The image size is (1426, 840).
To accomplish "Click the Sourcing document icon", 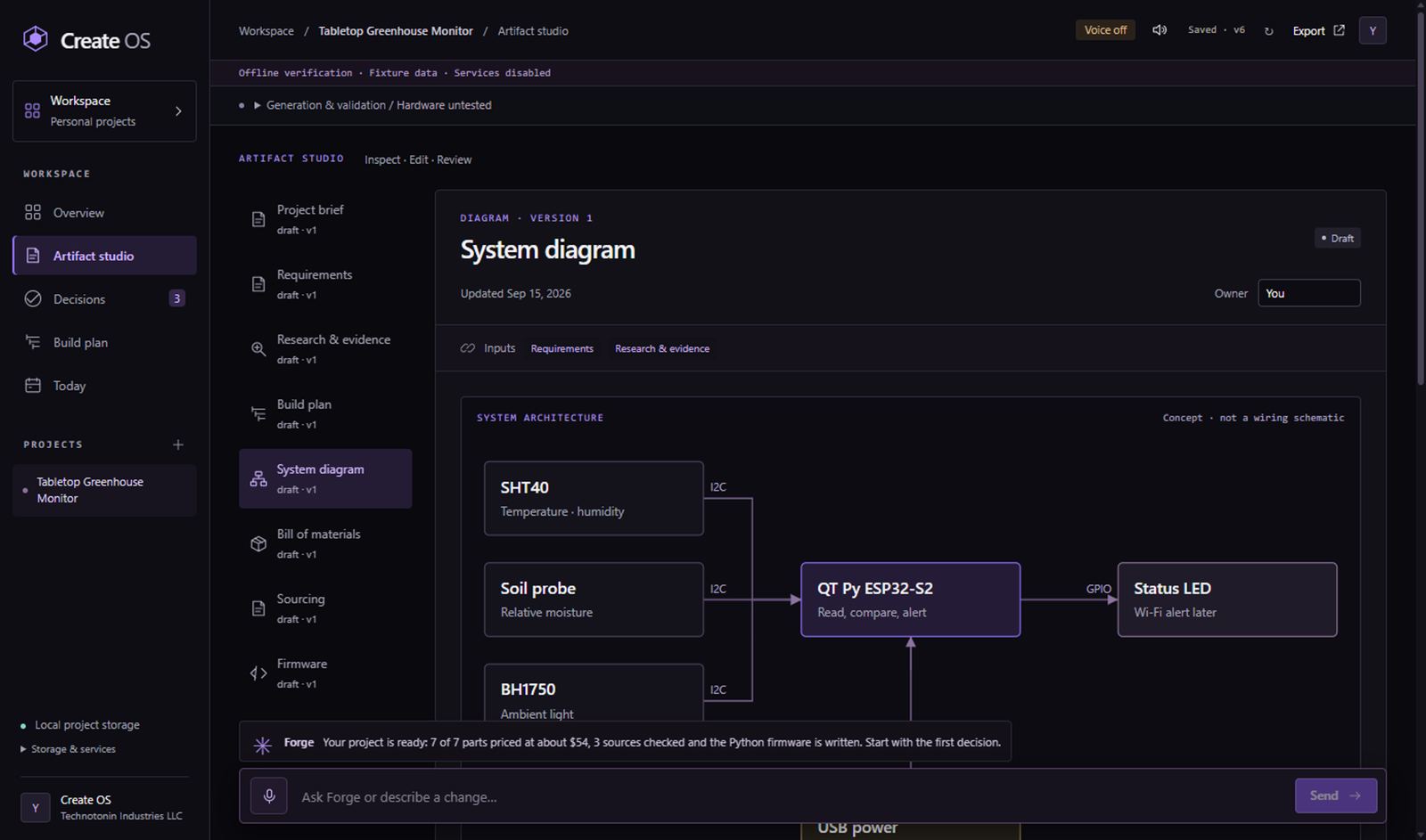I will point(258,608).
